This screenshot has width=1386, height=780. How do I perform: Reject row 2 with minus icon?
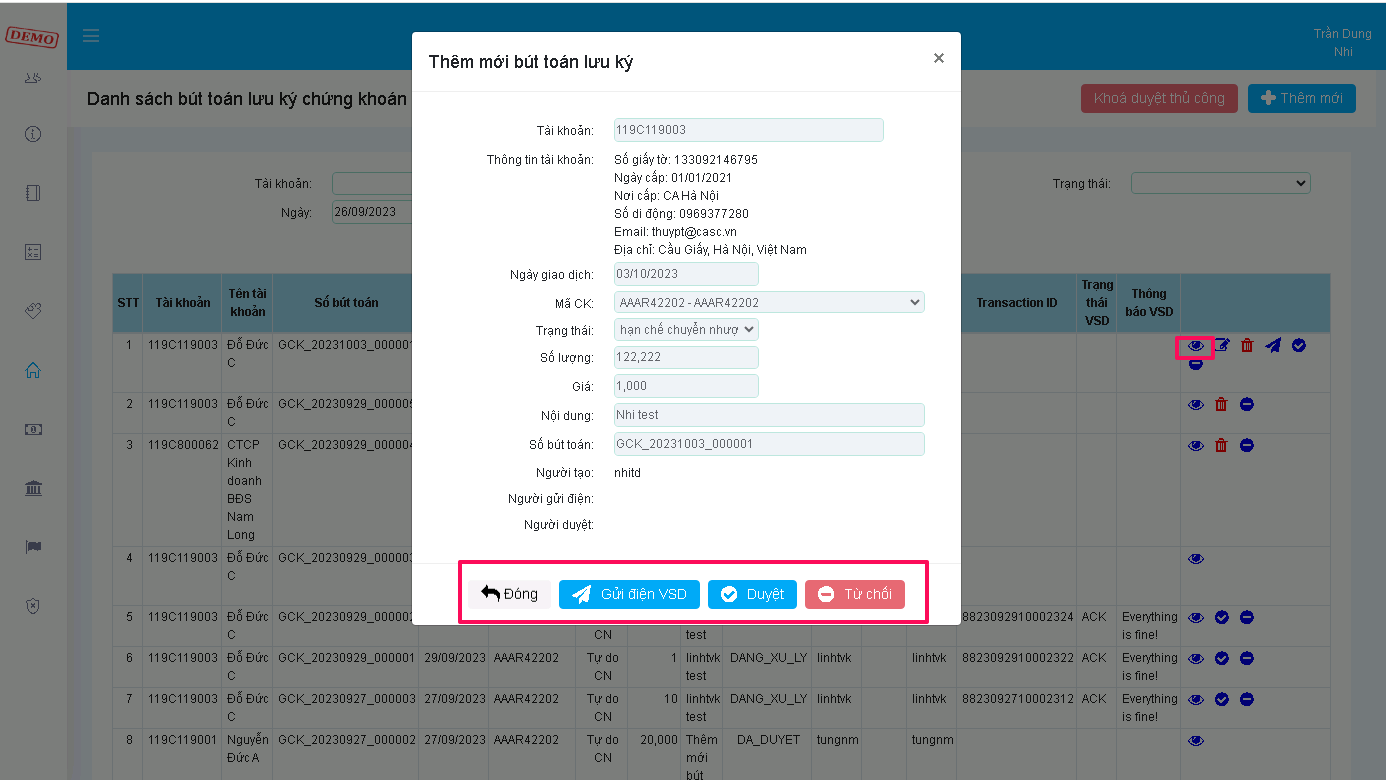tap(1246, 404)
